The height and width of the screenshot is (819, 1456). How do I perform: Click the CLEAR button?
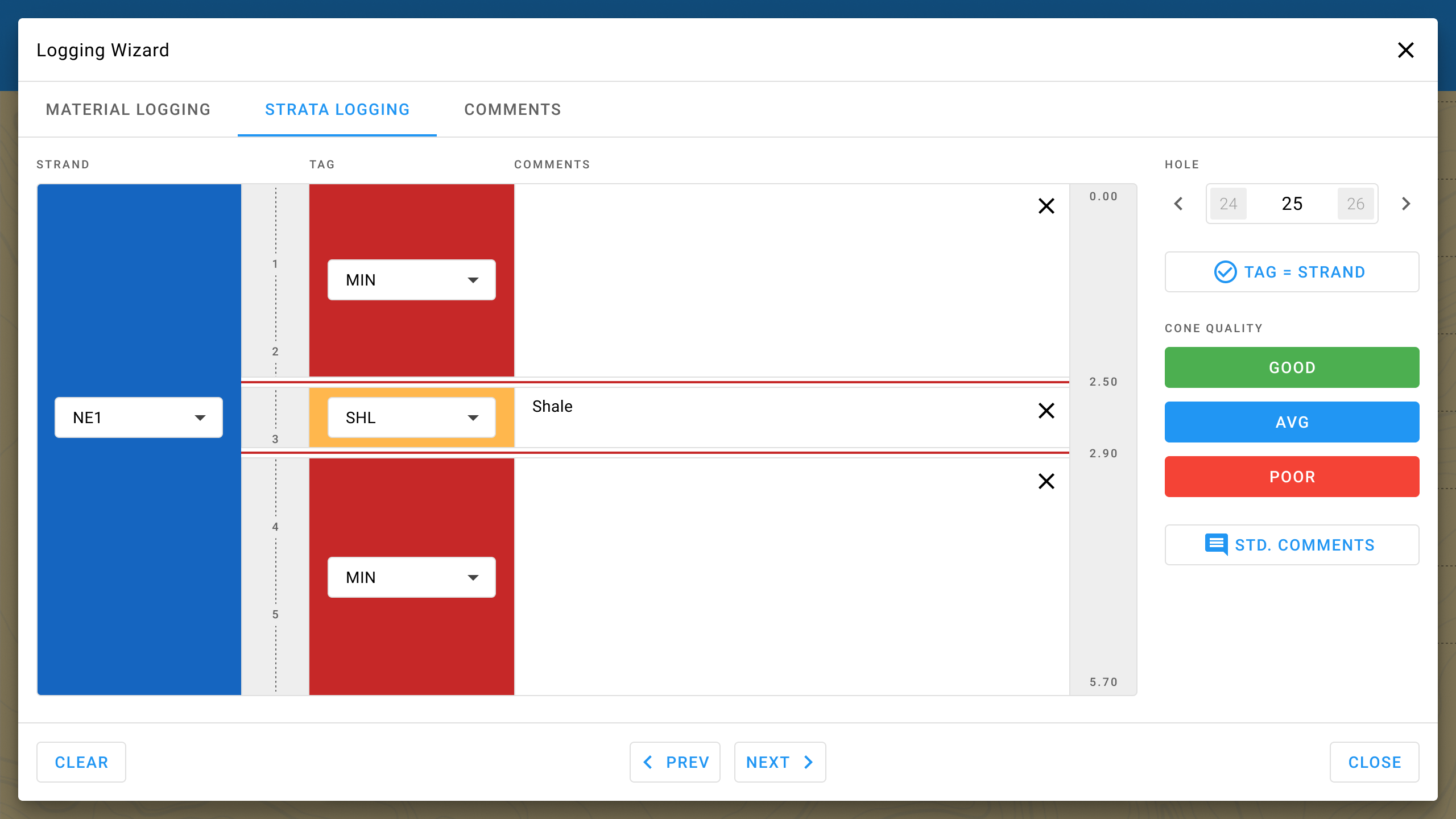pos(81,762)
